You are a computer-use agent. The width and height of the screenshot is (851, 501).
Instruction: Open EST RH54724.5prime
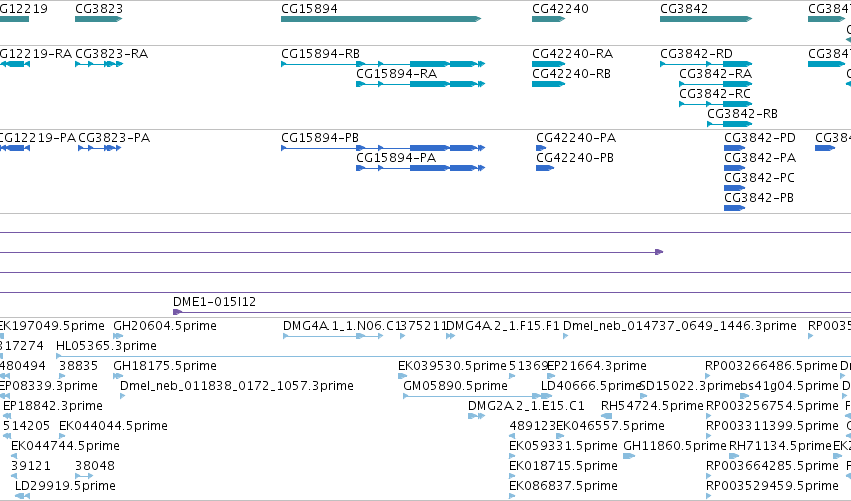coord(652,406)
